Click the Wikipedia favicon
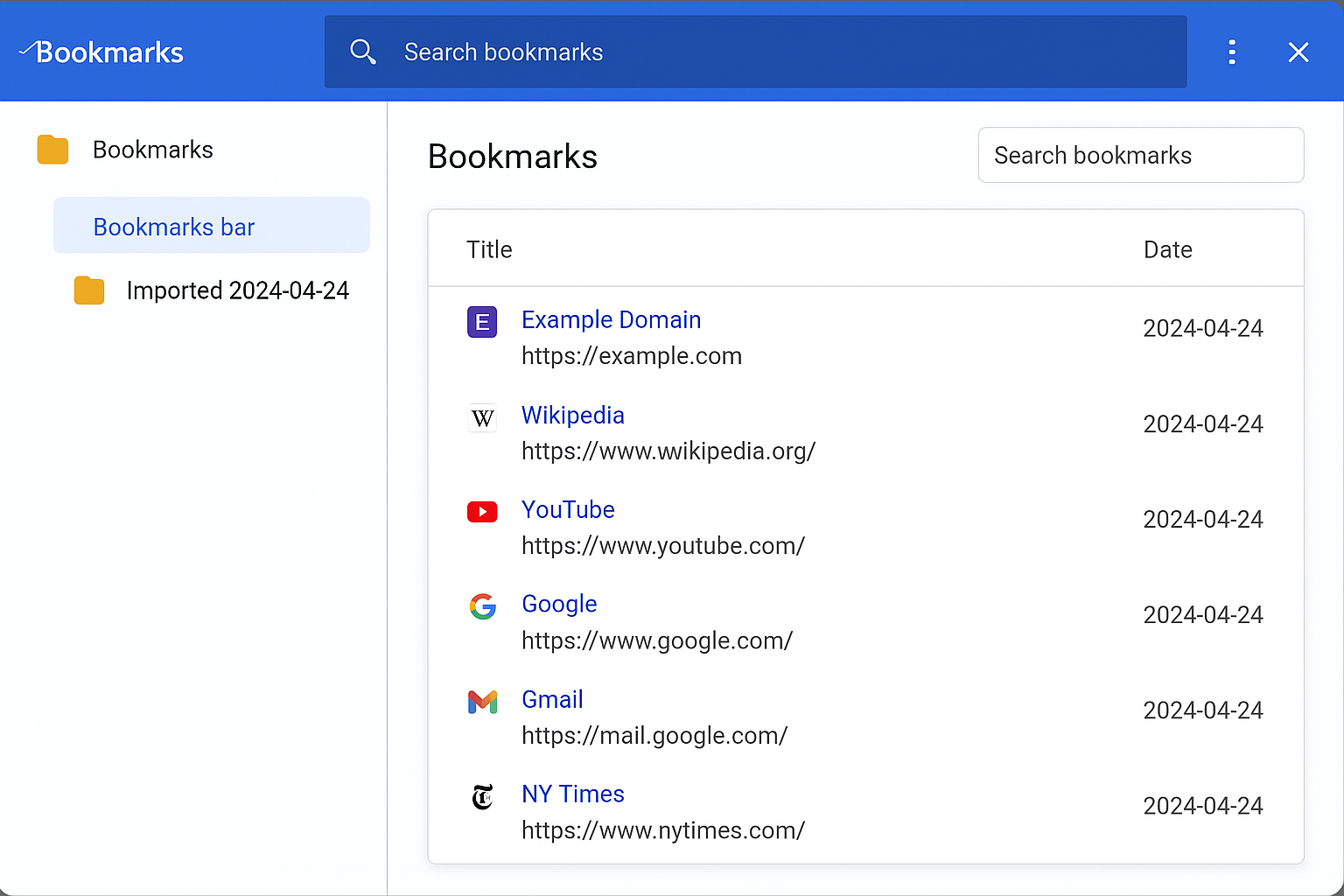1344x896 pixels. 482,417
